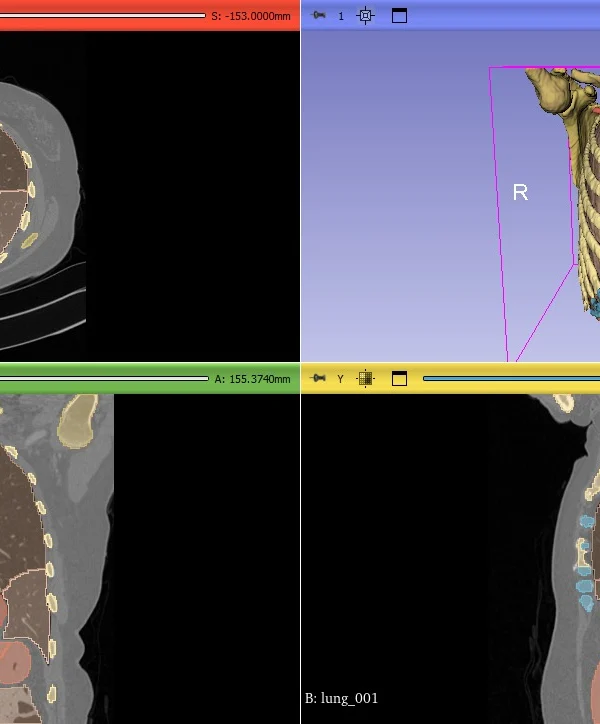The image size is (600, 724).
Task: Click the A: 155.3740mm offset value
Action: (253, 379)
